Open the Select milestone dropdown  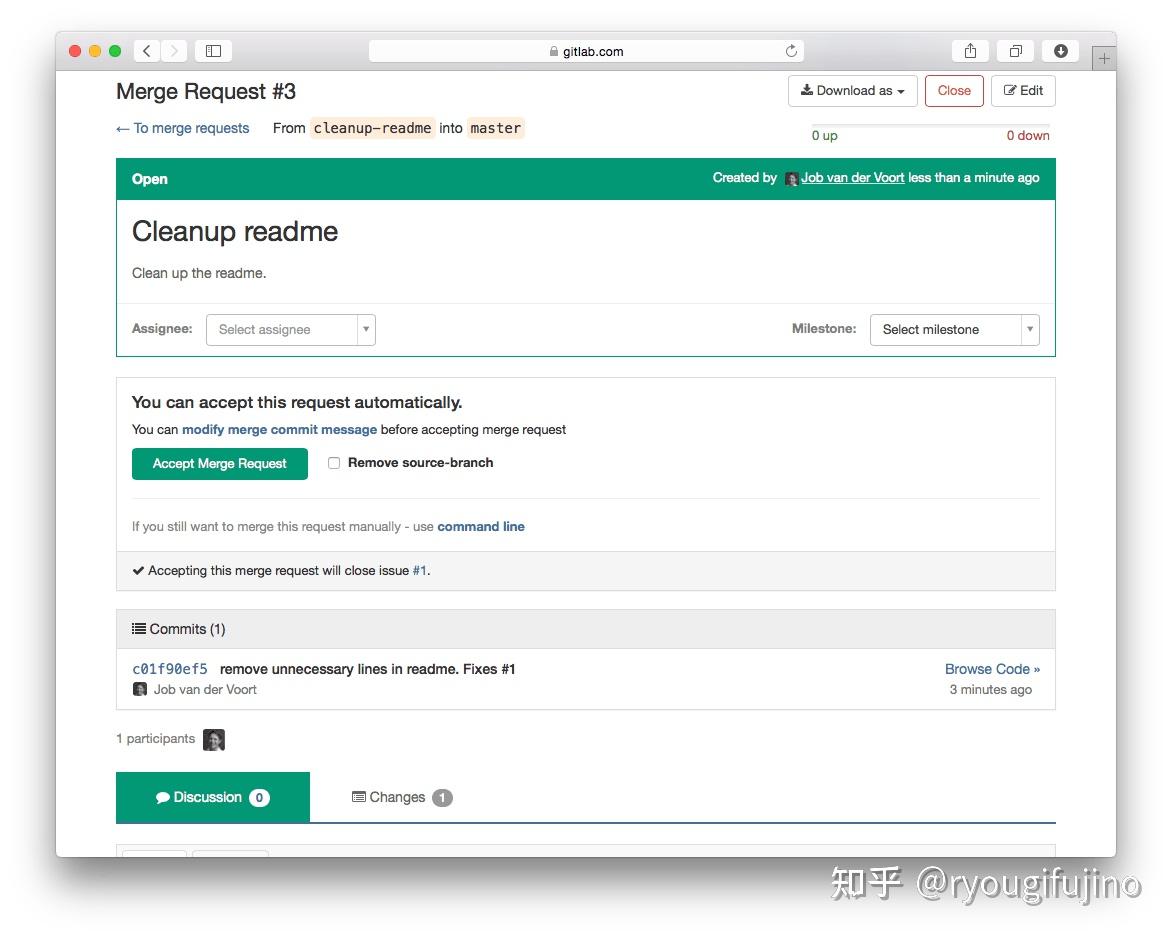coord(954,329)
